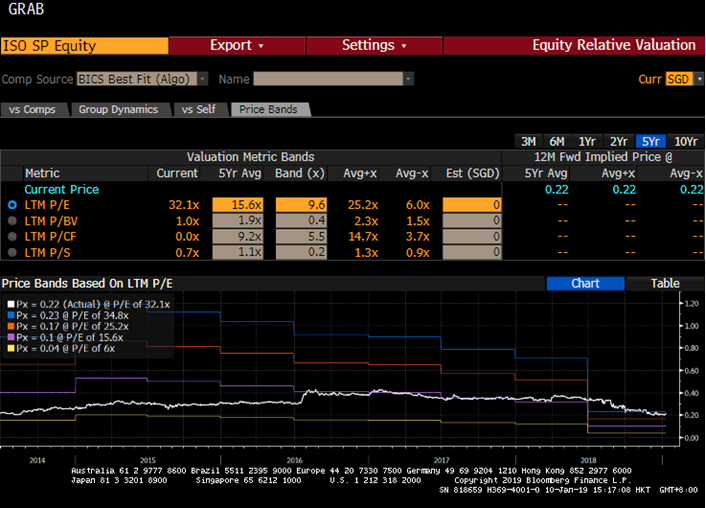Select the LTM P/S radio button
Viewport: 706px width, 508px height.
click(12, 252)
